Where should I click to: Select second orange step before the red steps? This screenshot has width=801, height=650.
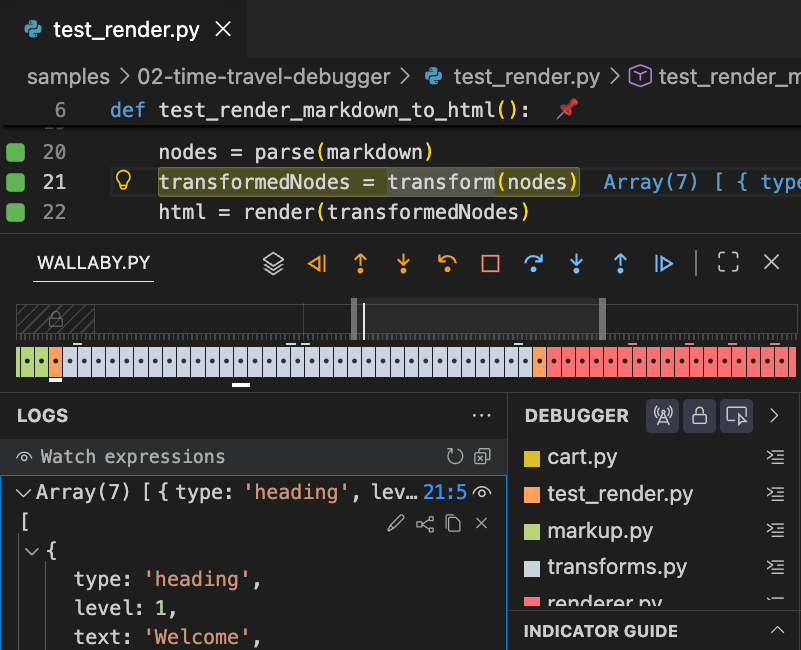coord(539,362)
